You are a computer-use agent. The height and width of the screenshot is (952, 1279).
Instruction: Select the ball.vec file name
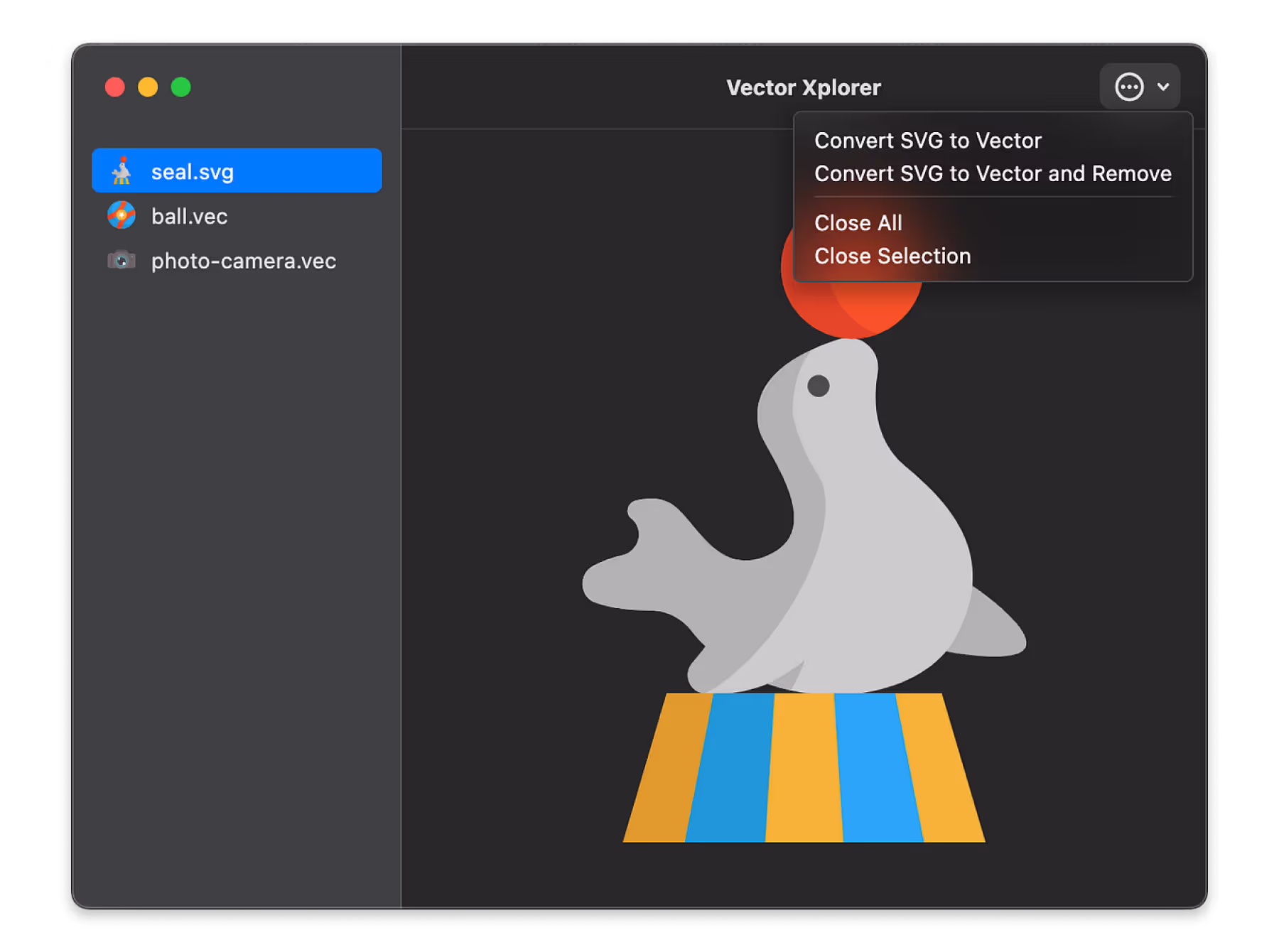click(x=189, y=216)
